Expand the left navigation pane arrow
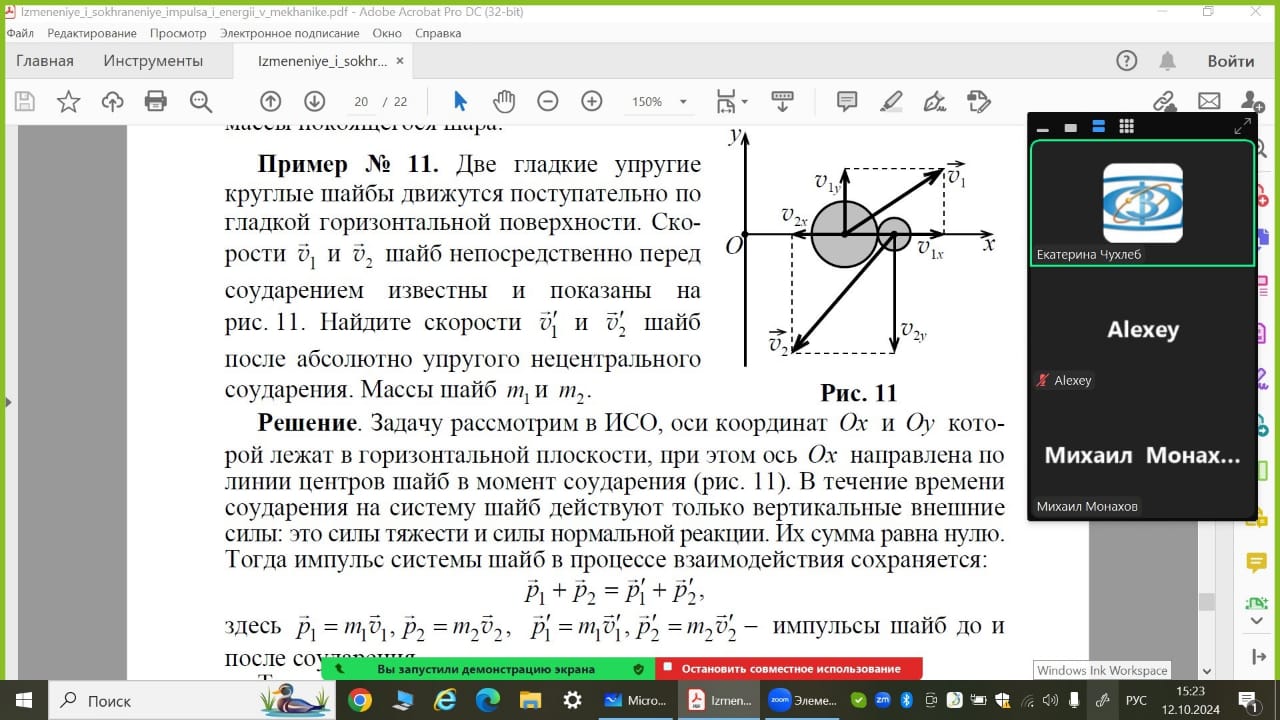1280x720 pixels. point(7,402)
